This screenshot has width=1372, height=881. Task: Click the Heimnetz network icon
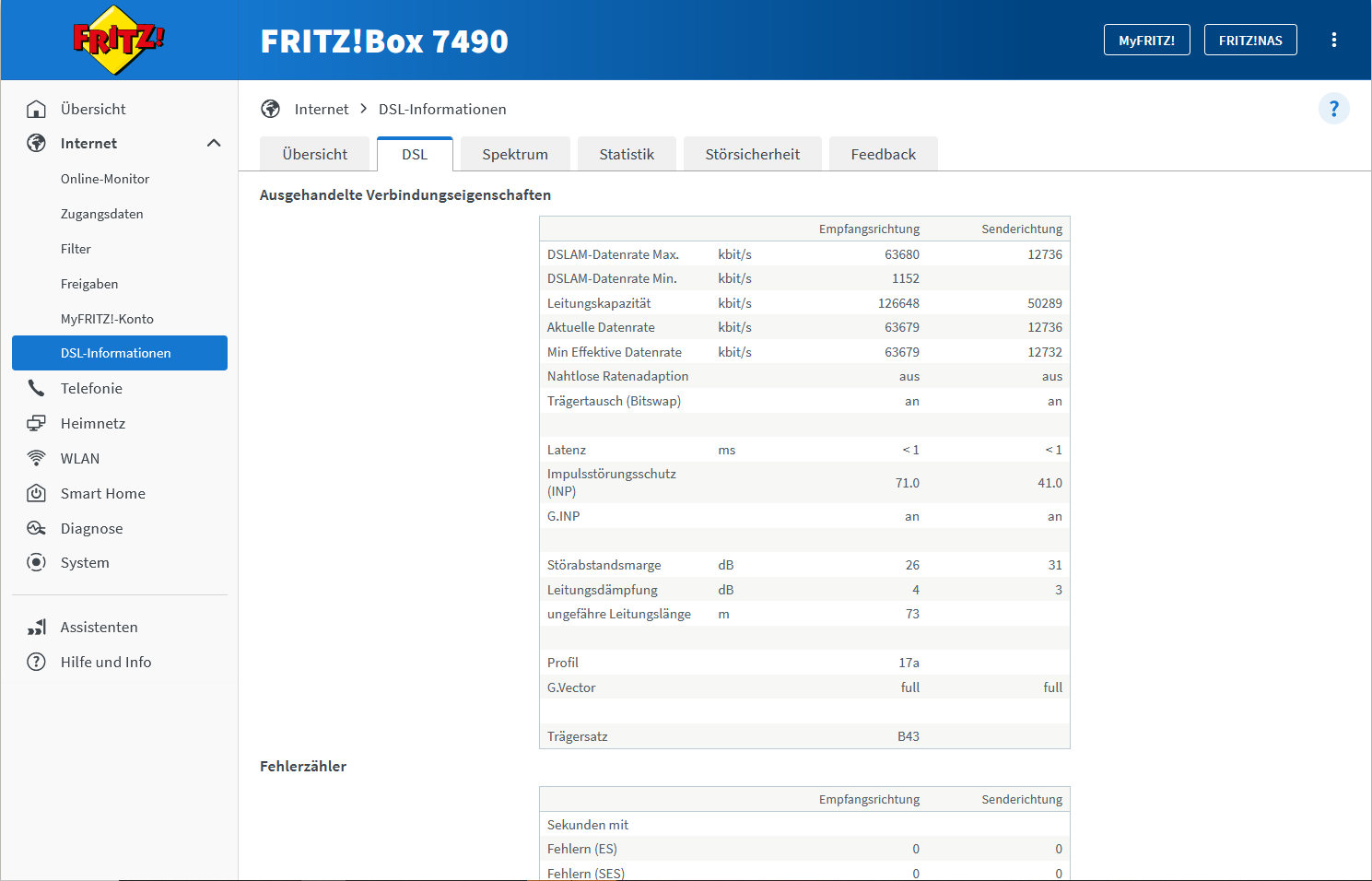pos(36,423)
